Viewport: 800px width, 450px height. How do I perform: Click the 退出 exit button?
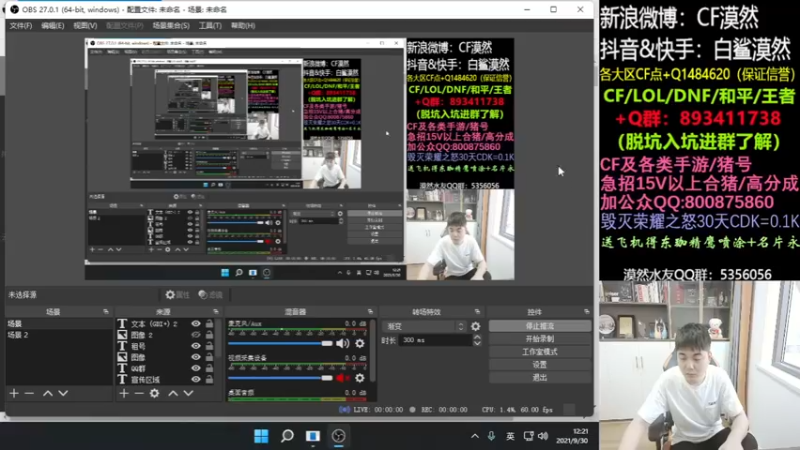(540, 378)
